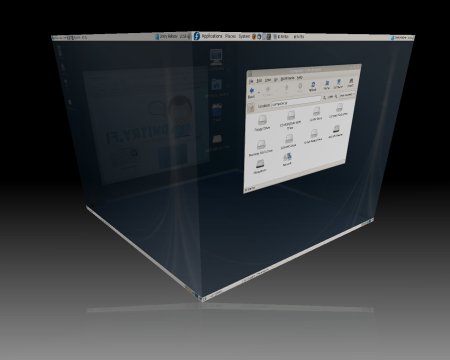Open the File menu in file browser
Screen dimensions: 450x360
[x=251, y=81]
